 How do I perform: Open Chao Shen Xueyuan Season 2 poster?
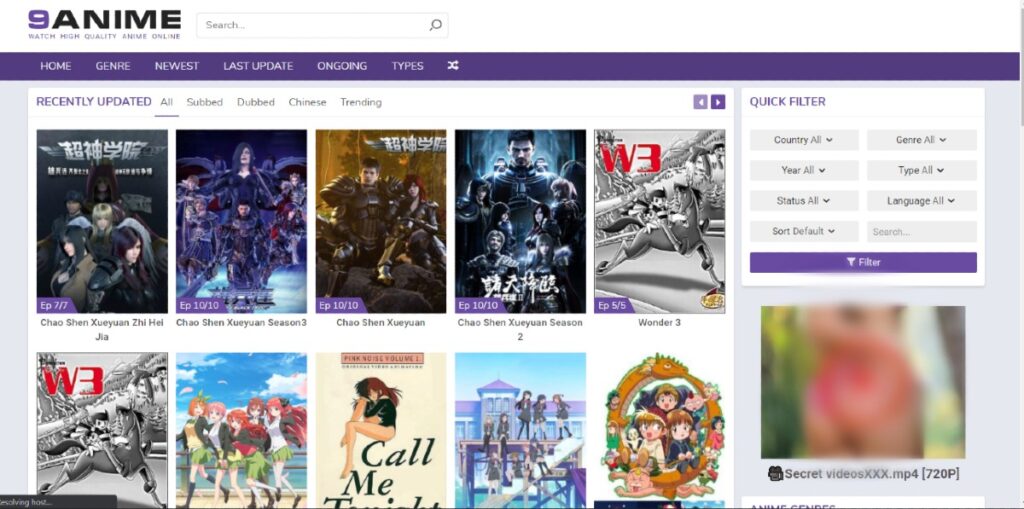coord(520,221)
